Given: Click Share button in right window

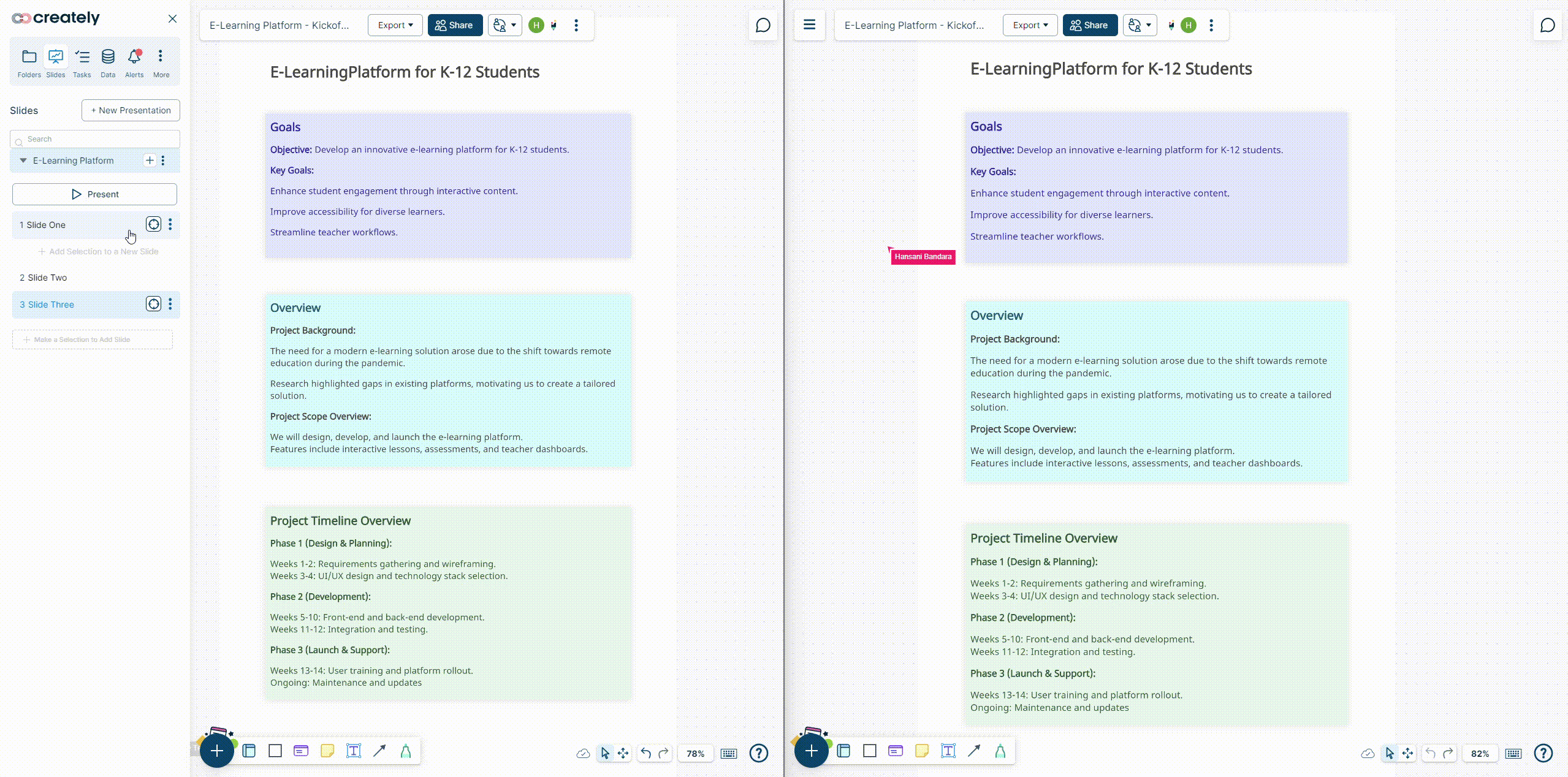Looking at the screenshot, I should tap(1089, 25).
